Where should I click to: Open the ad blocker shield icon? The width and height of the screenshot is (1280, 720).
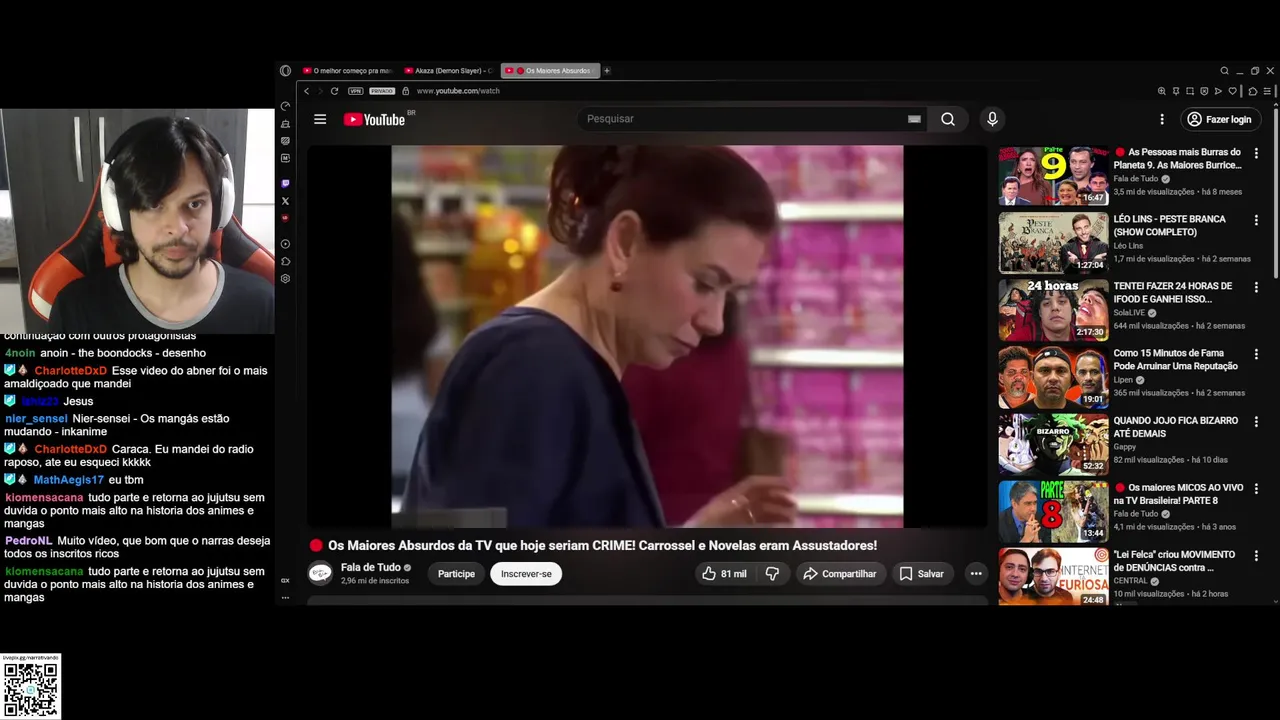coord(1204,91)
